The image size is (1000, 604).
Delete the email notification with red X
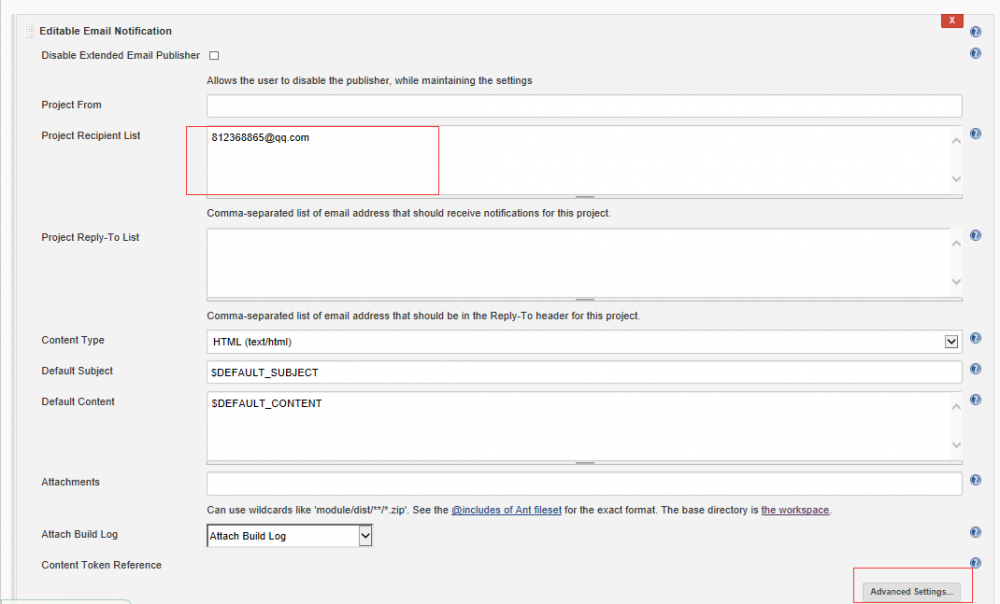click(x=952, y=20)
